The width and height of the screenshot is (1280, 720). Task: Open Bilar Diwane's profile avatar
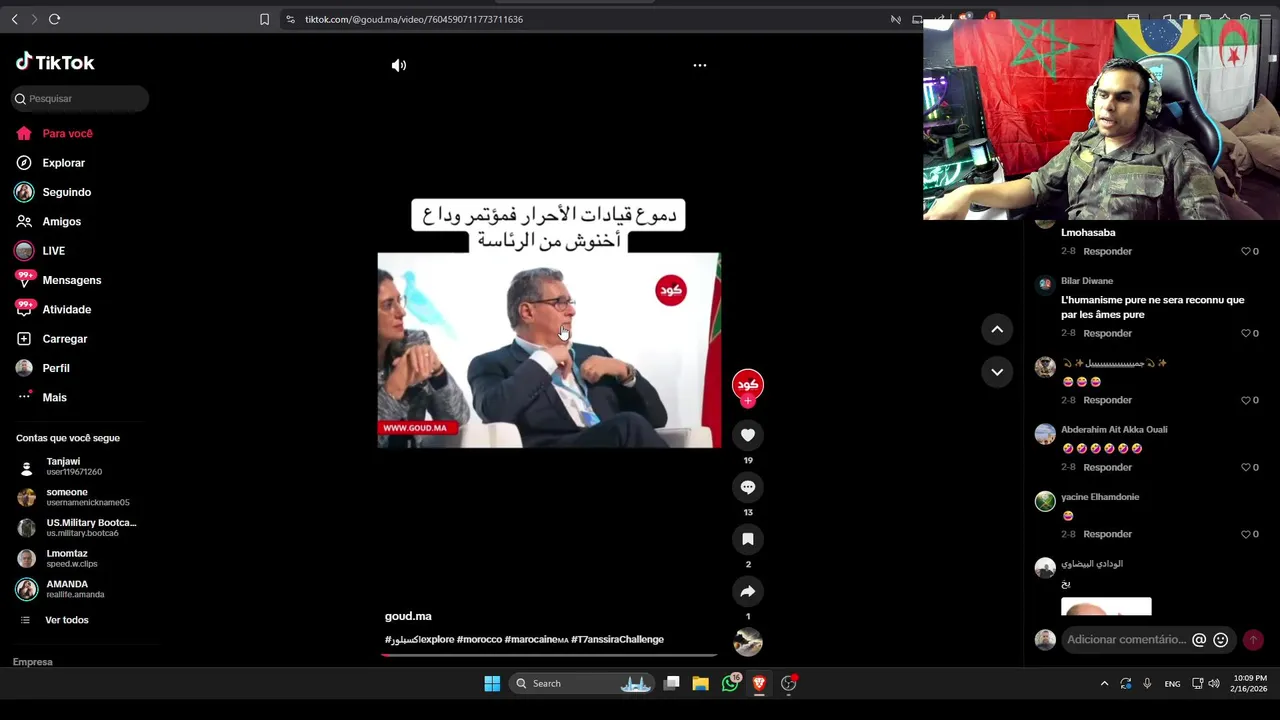click(1045, 284)
